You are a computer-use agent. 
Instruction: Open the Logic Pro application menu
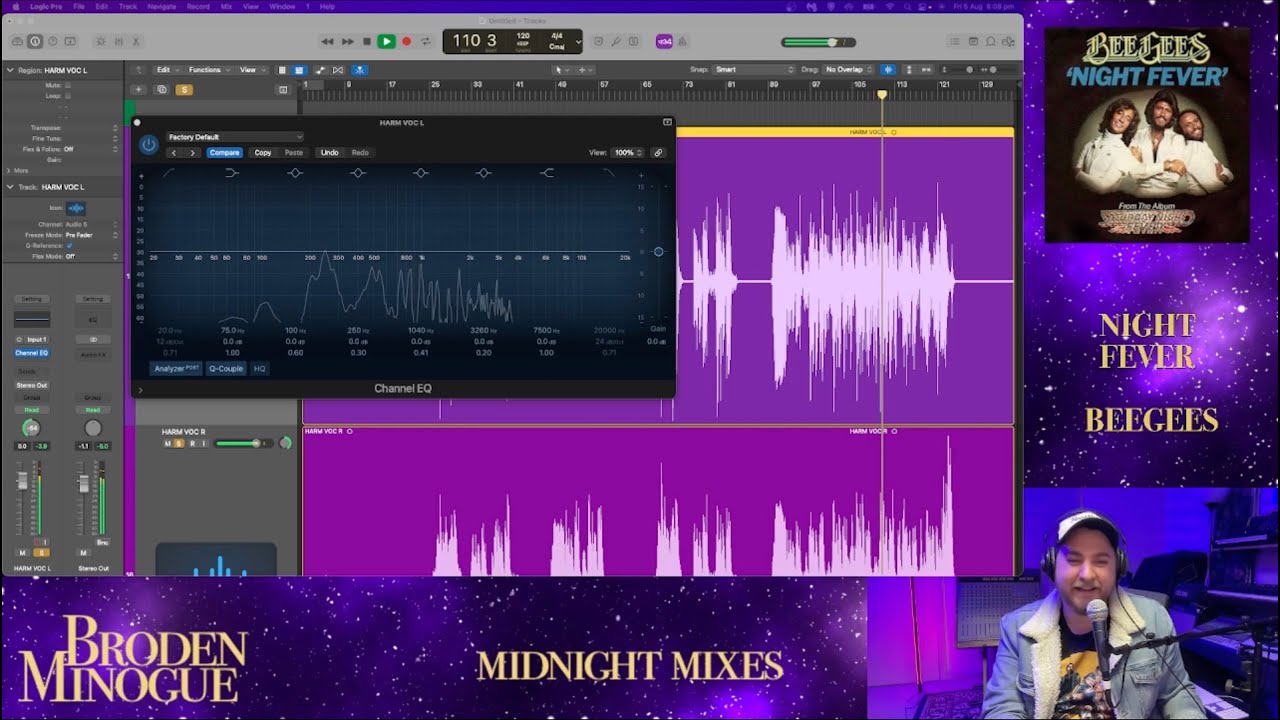46,6
